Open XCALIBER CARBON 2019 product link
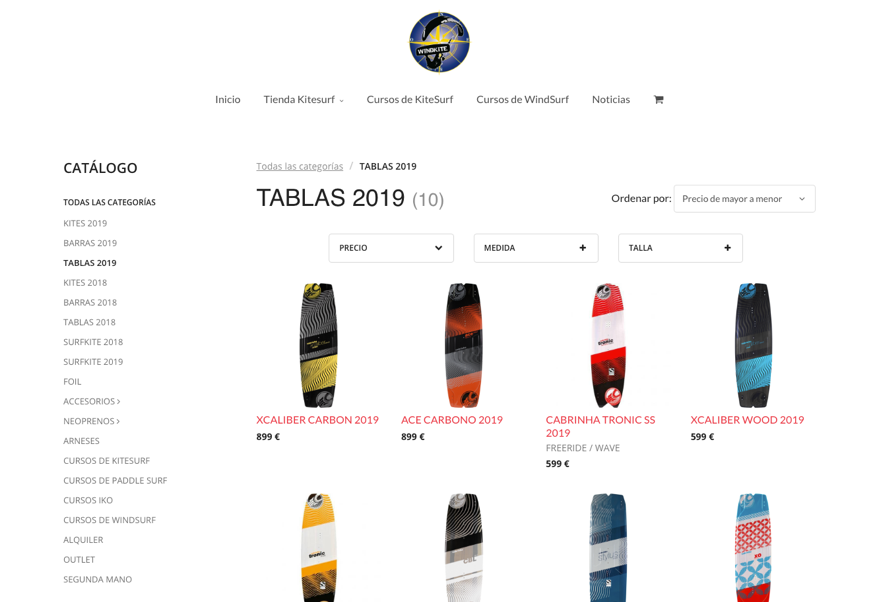This screenshot has height=602, width=870. [317, 420]
